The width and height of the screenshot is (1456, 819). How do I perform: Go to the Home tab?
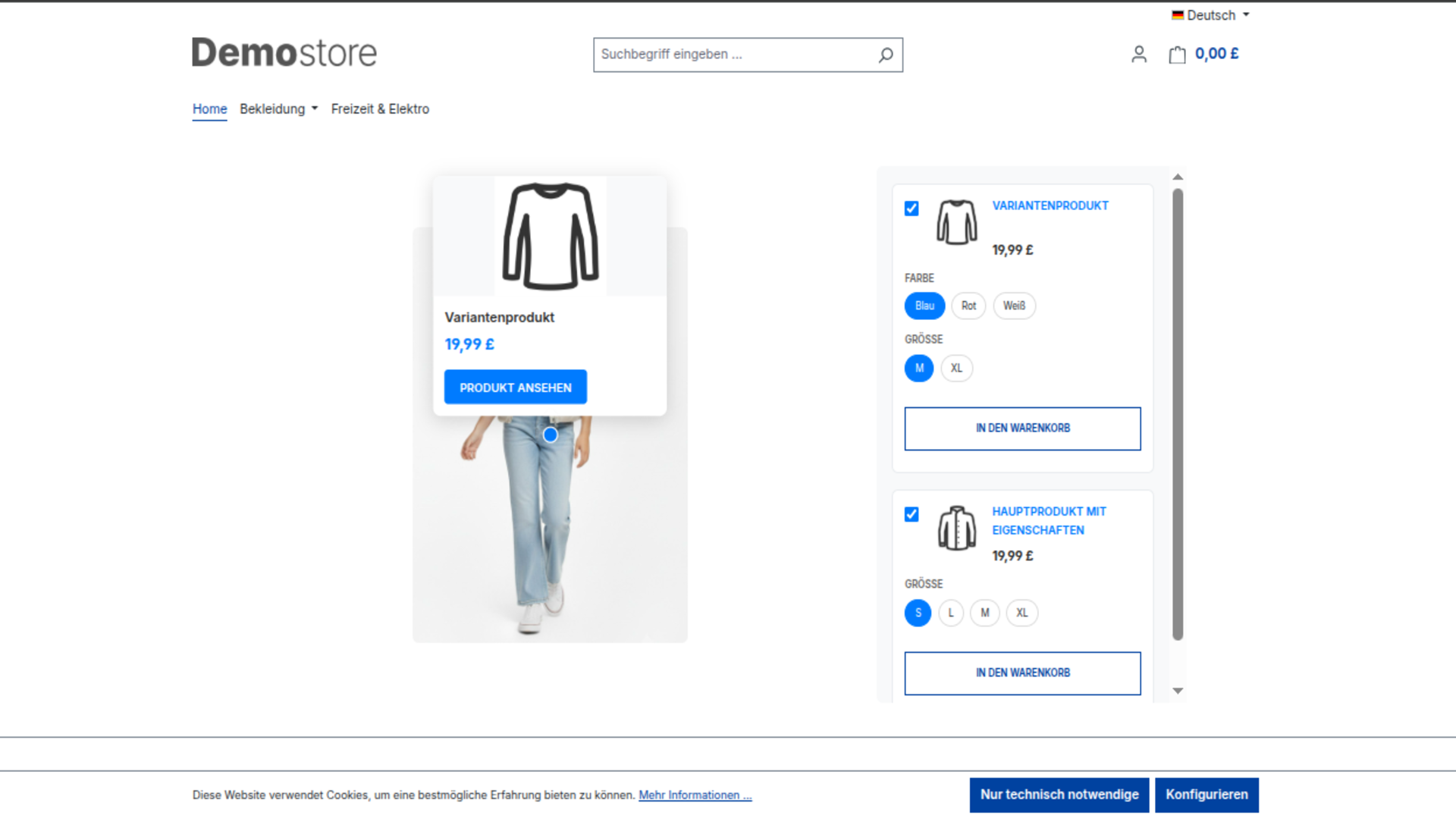coord(209,109)
